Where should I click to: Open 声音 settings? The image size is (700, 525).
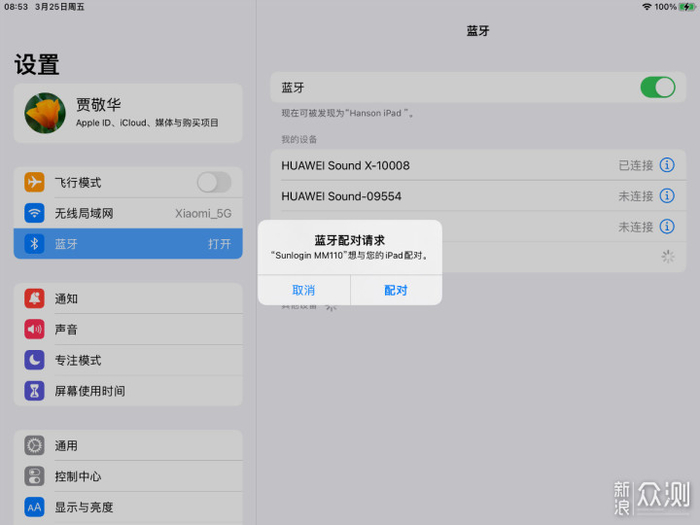tap(128, 329)
